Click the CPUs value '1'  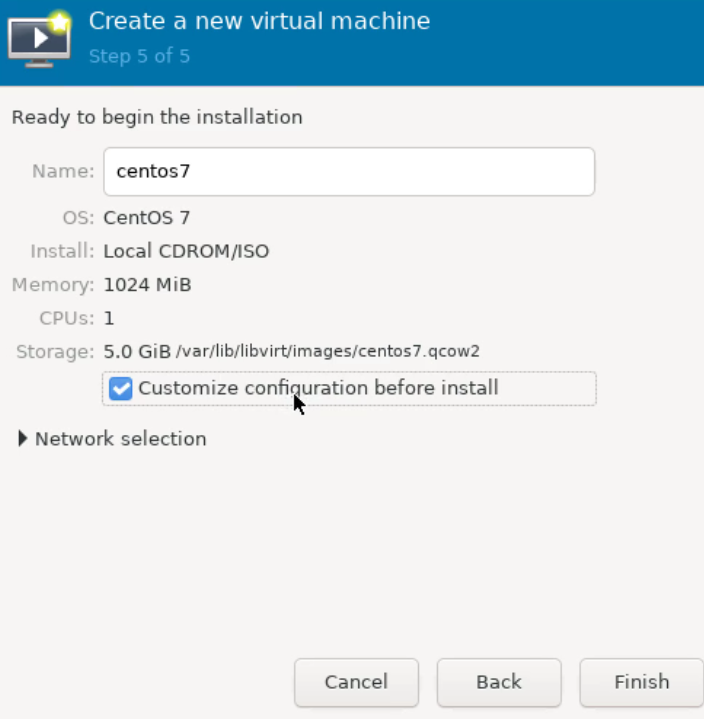109,318
